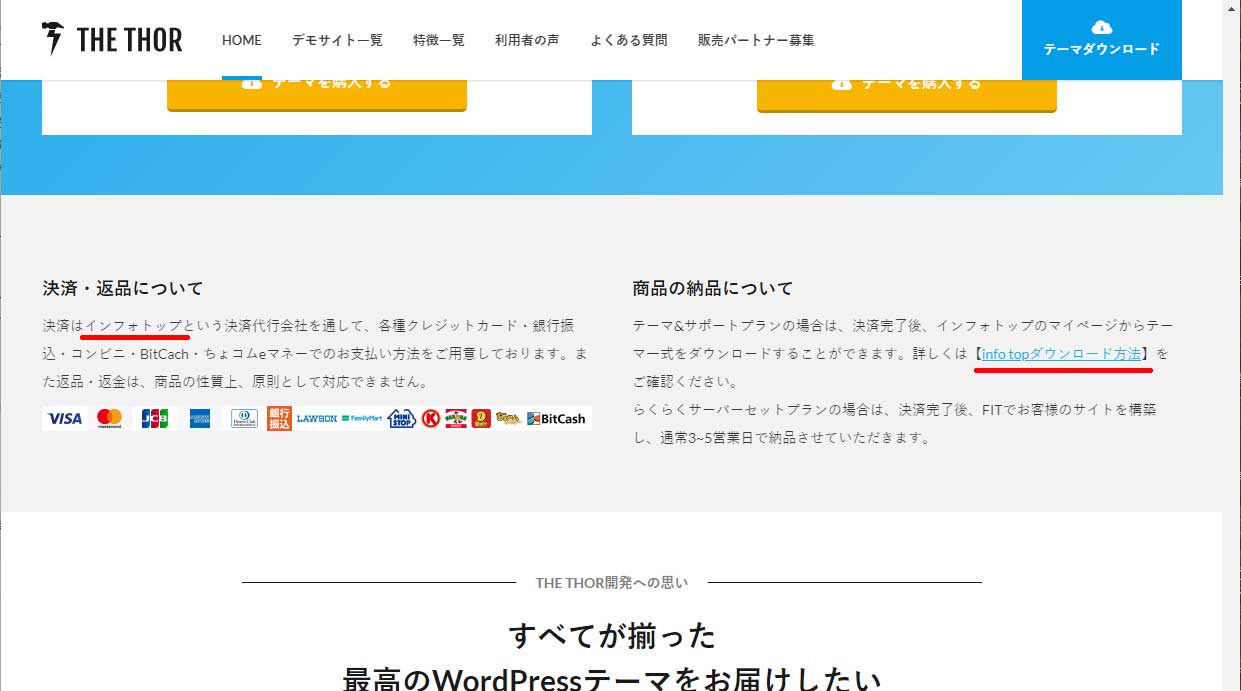Screen dimensions: 1241x691
Task: Click the JCB card logo
Action: point(154,418)
